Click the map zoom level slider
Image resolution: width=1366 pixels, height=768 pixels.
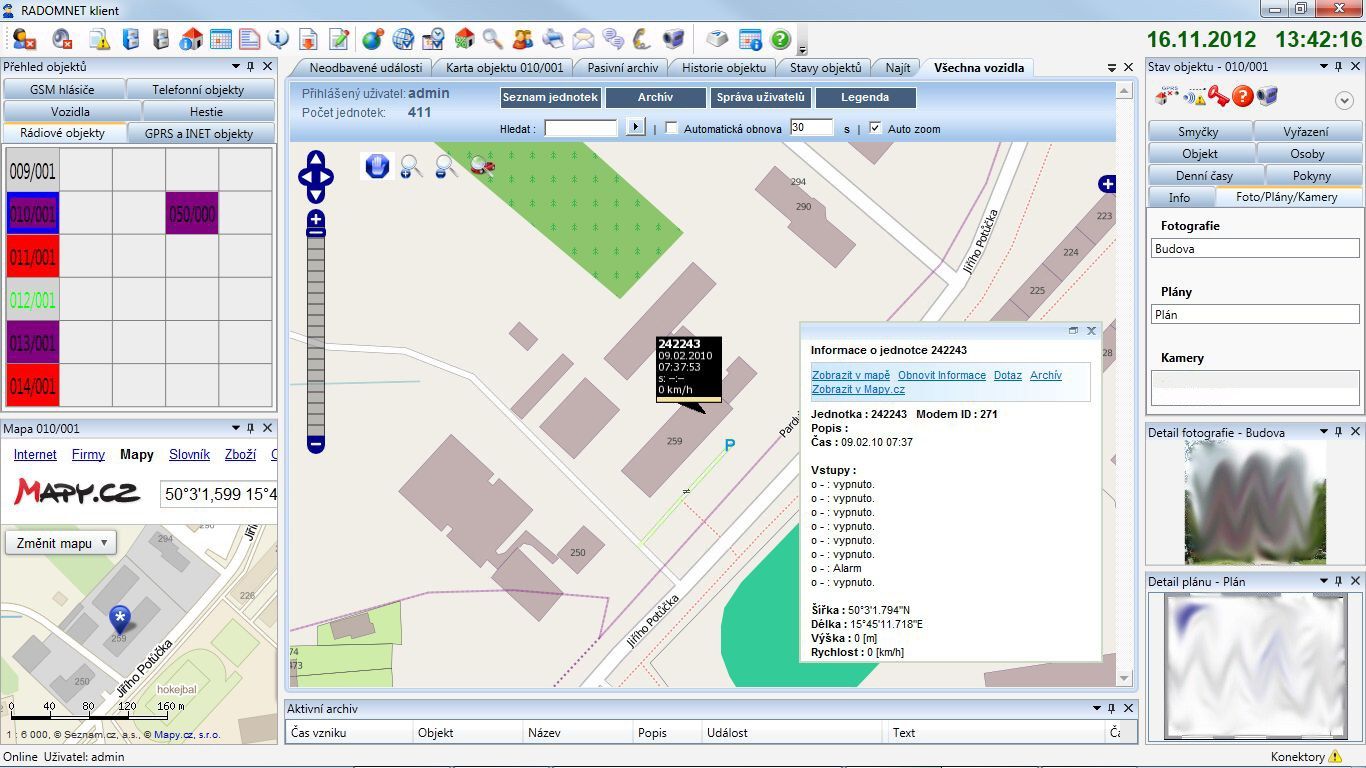click(316, 330)
